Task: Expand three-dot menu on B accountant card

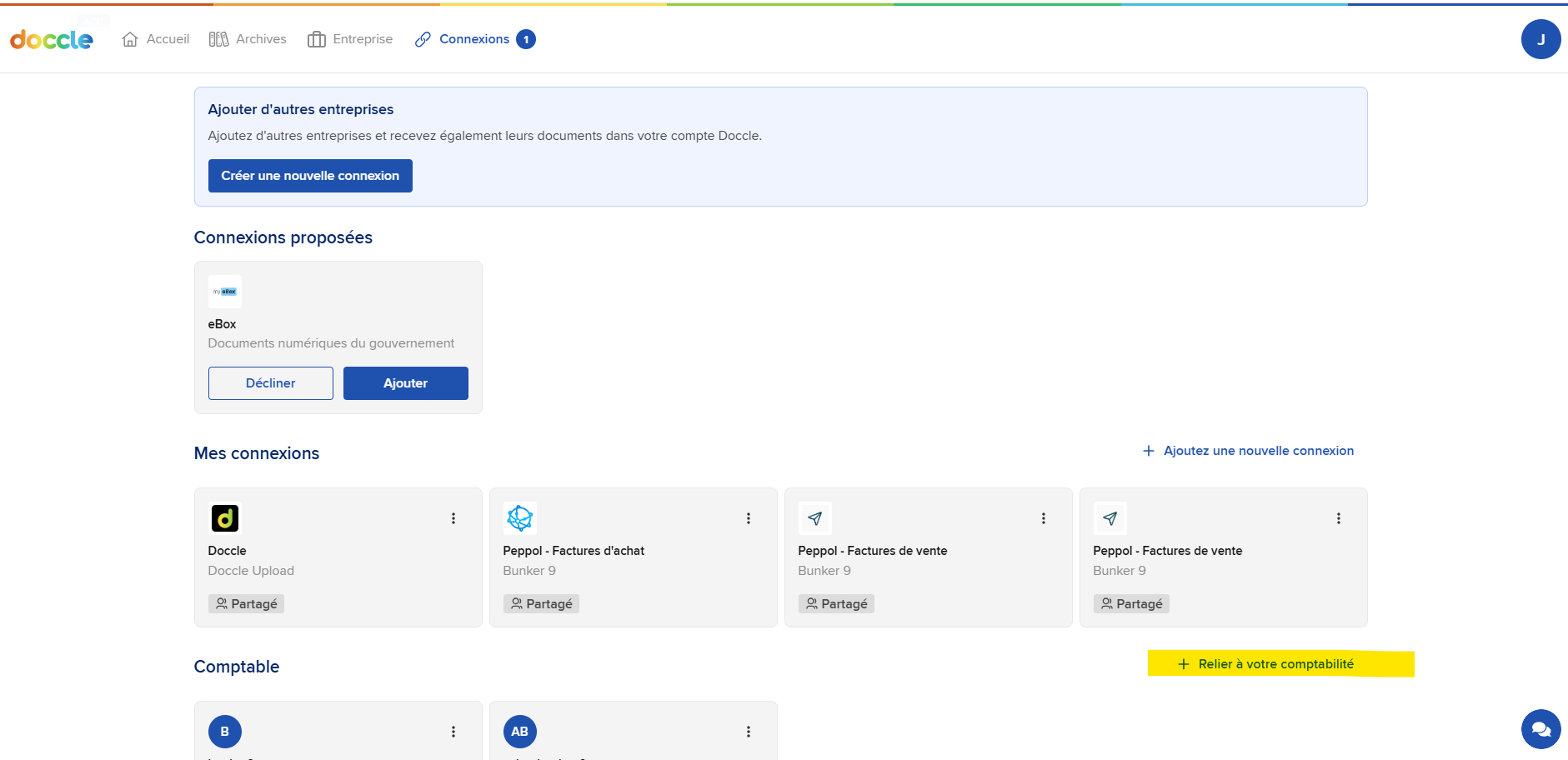Action: [453, 732]
